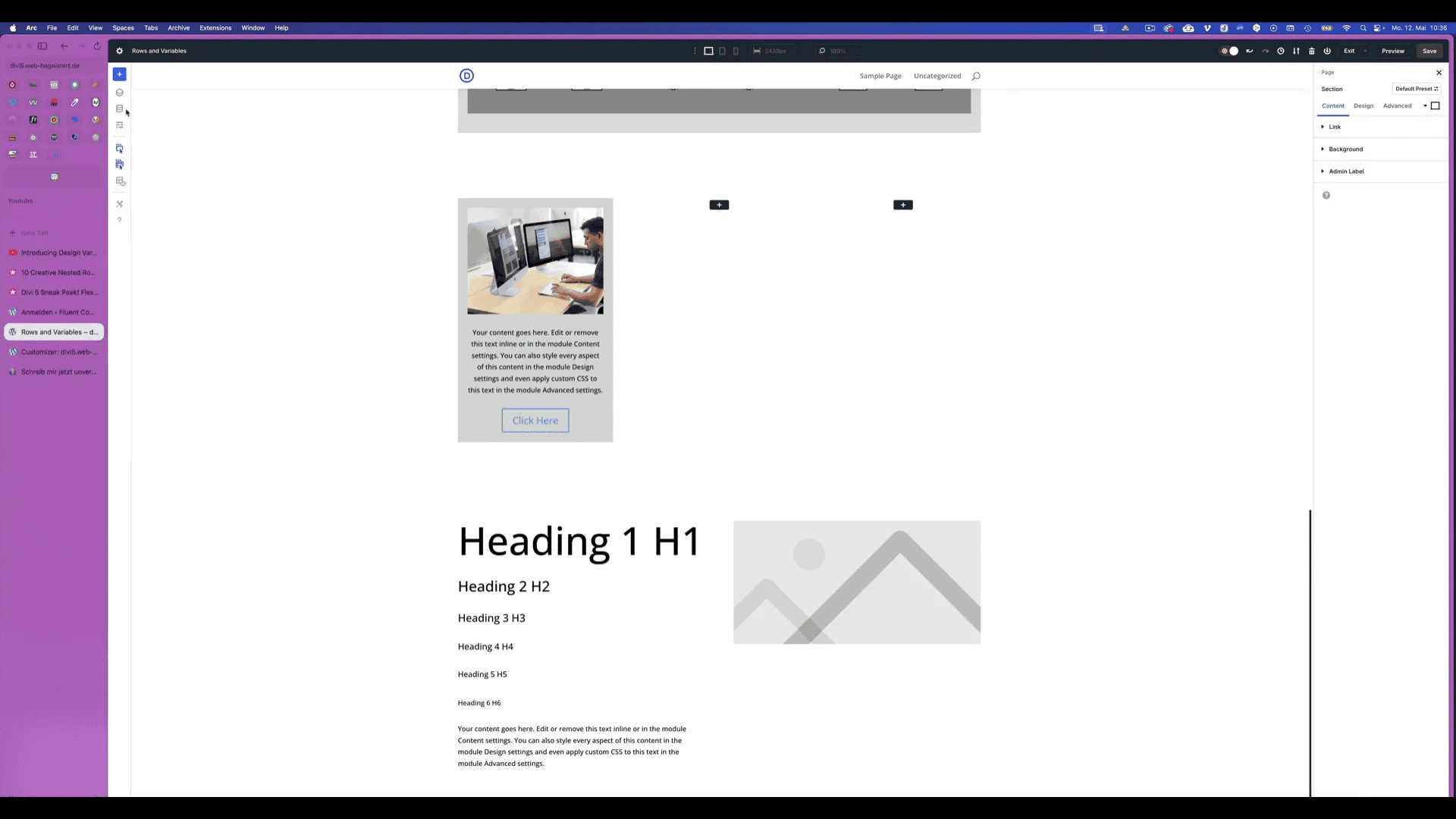The width and height of the screenshot is (1456, 819).
Task: Switch to the Design tab
Action: click(1363, 106)
